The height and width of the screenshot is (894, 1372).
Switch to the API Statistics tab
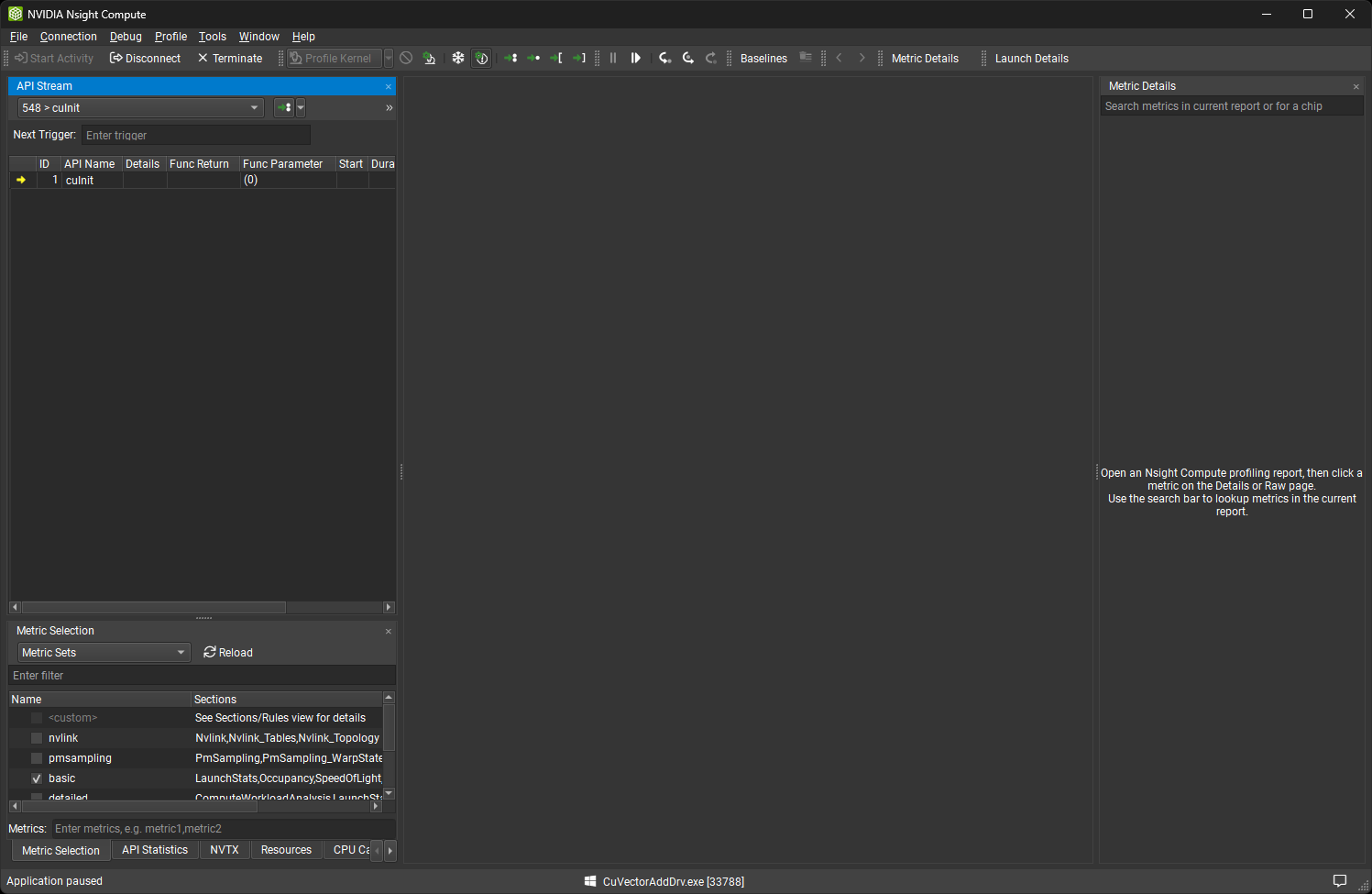click(155, 850)
